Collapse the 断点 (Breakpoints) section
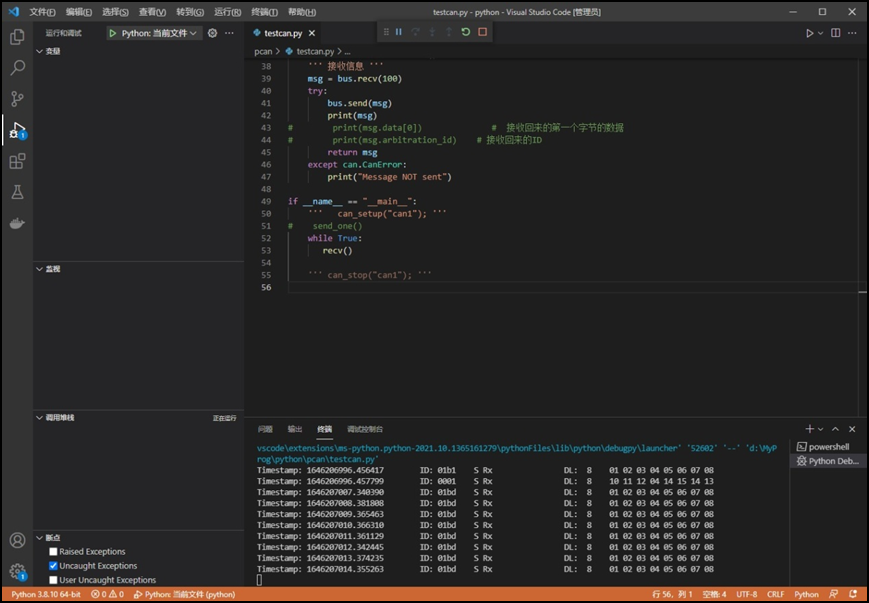869x603 pixels. [48, 538]
